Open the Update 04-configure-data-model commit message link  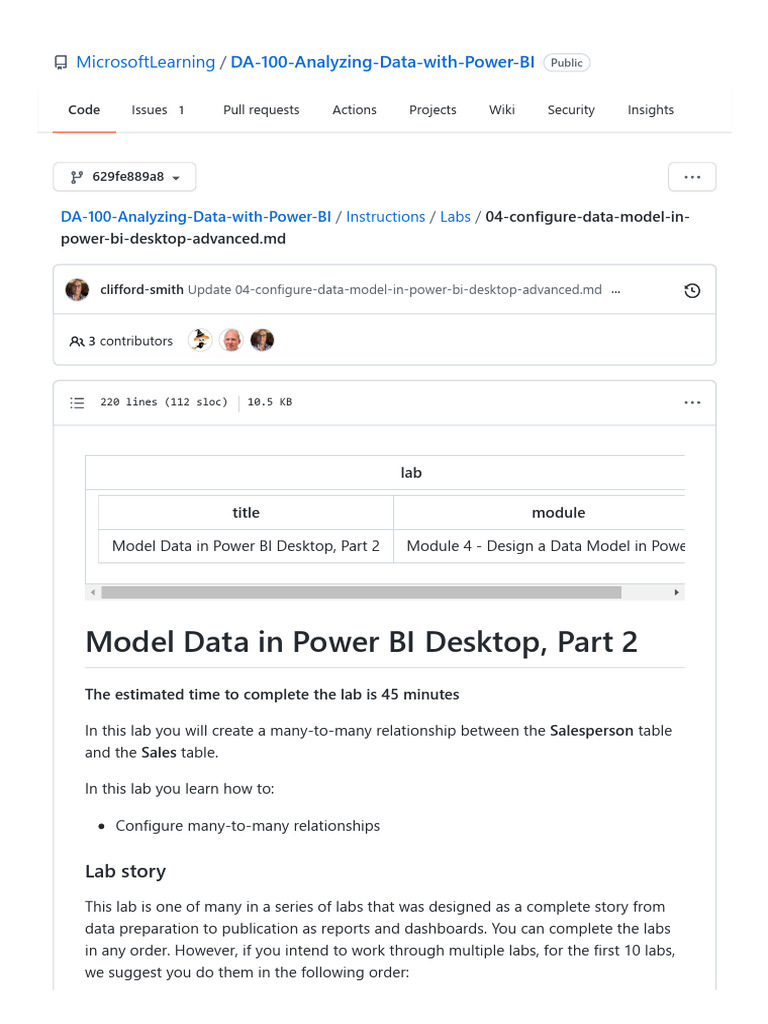(x=395, y=289)
